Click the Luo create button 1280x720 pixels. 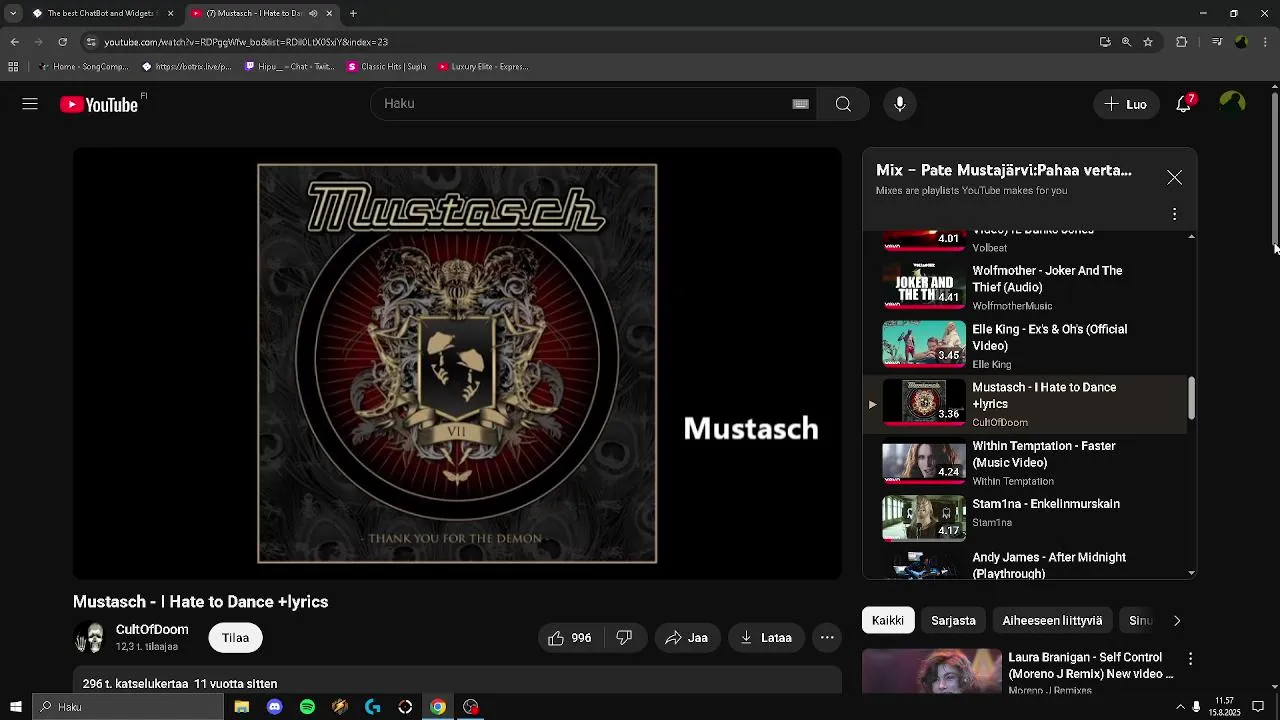click(1126, 104)
